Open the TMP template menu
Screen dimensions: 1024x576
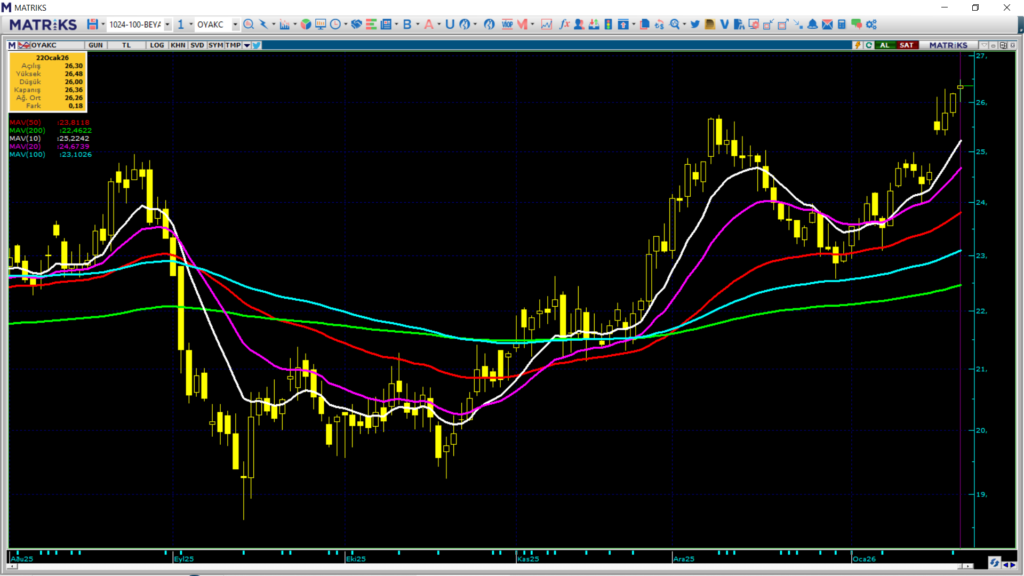pyautogui.click(x=233, y=45)
